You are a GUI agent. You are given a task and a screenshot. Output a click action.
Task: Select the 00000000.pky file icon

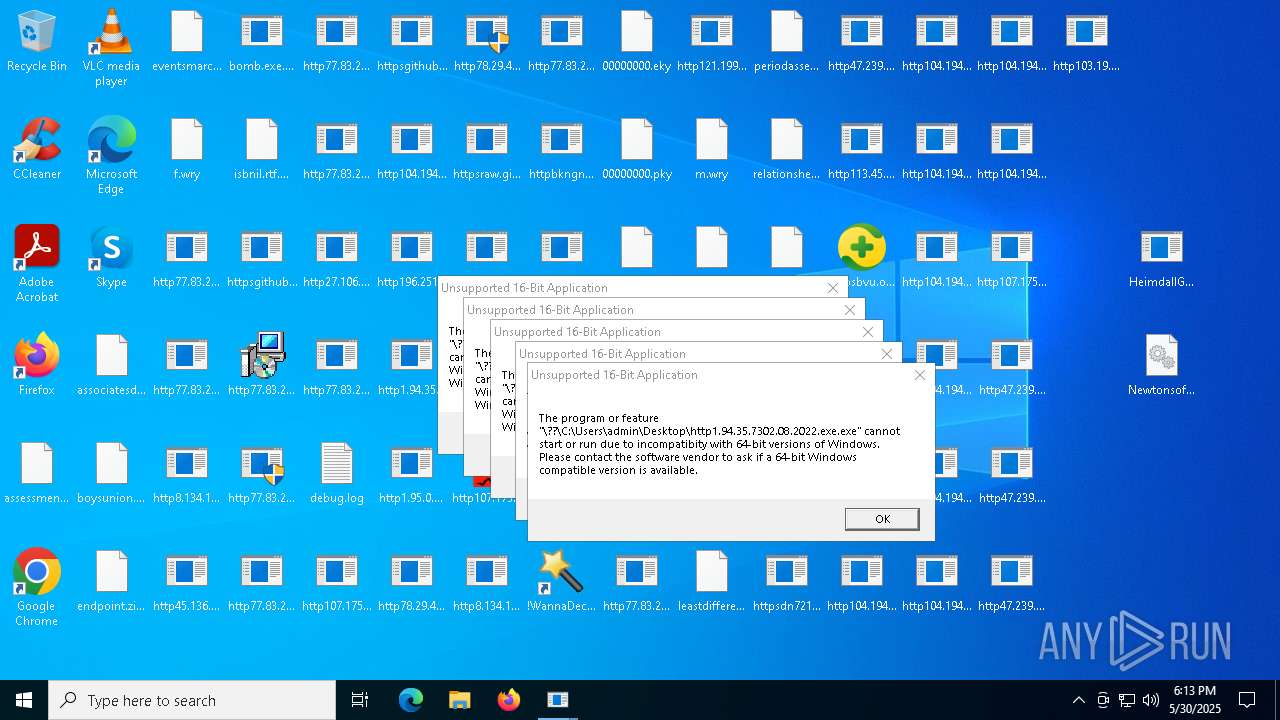click(x=637, y=149)
